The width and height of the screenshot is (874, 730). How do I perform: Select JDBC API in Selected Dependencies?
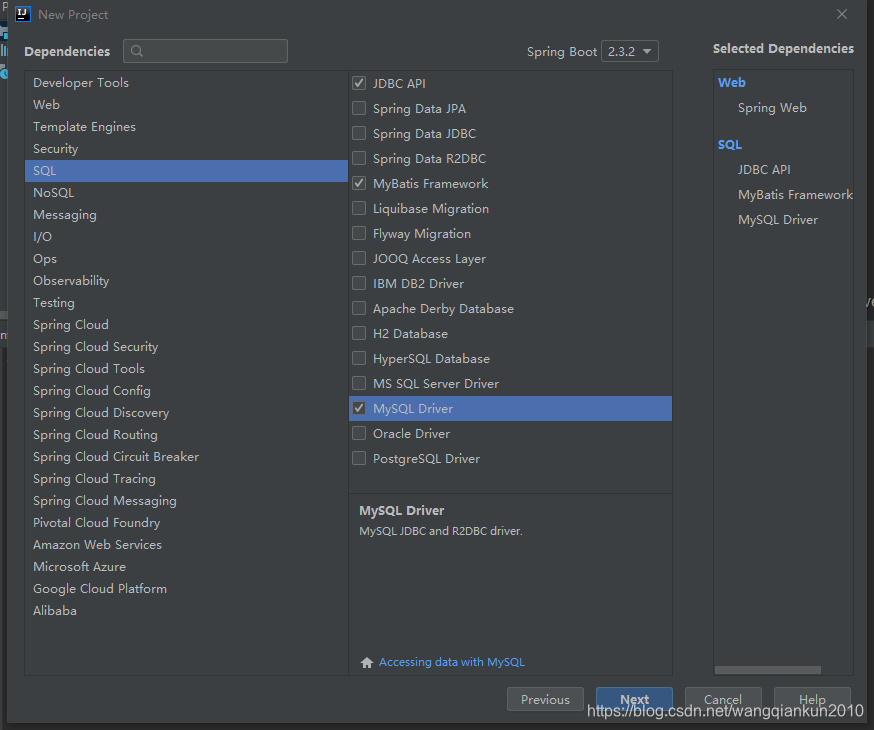(x=764, y=169)
